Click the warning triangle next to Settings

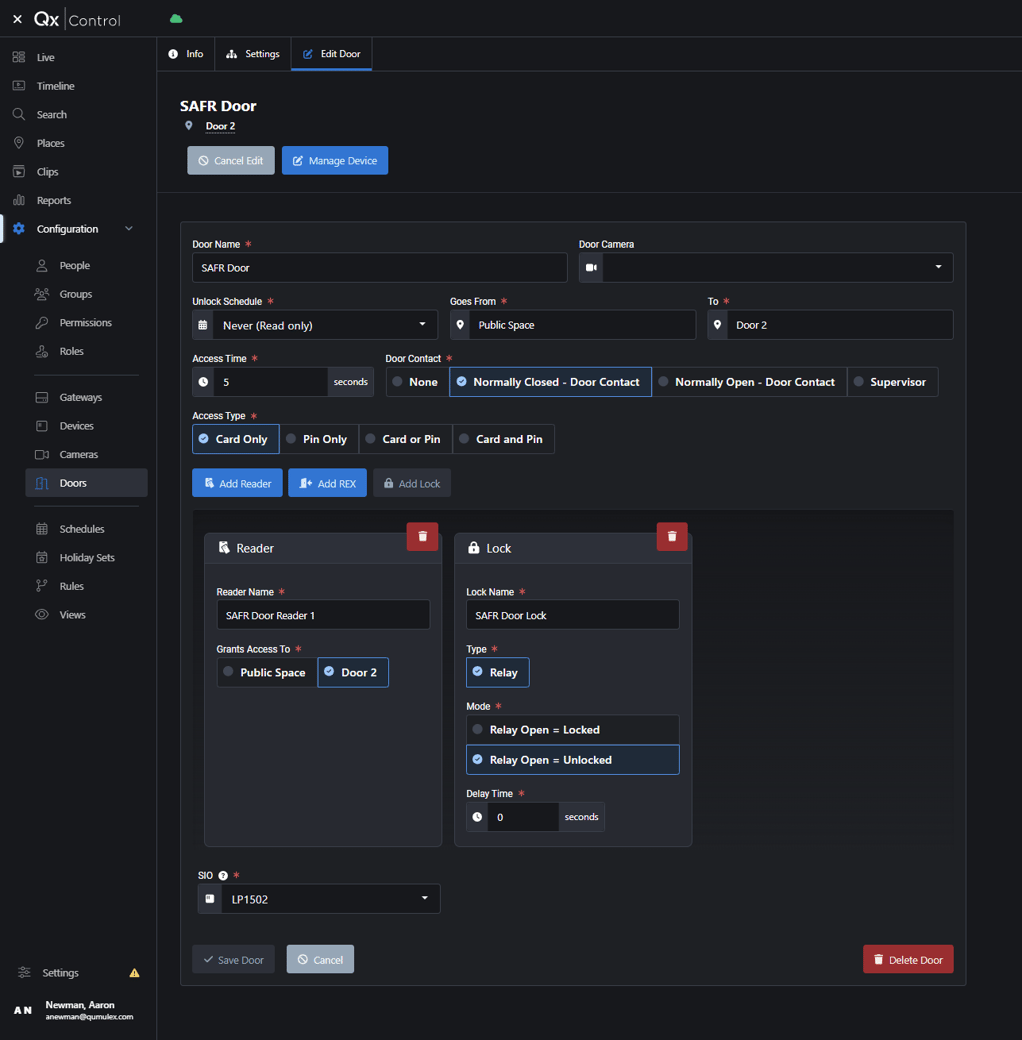(x=132, y=972)
